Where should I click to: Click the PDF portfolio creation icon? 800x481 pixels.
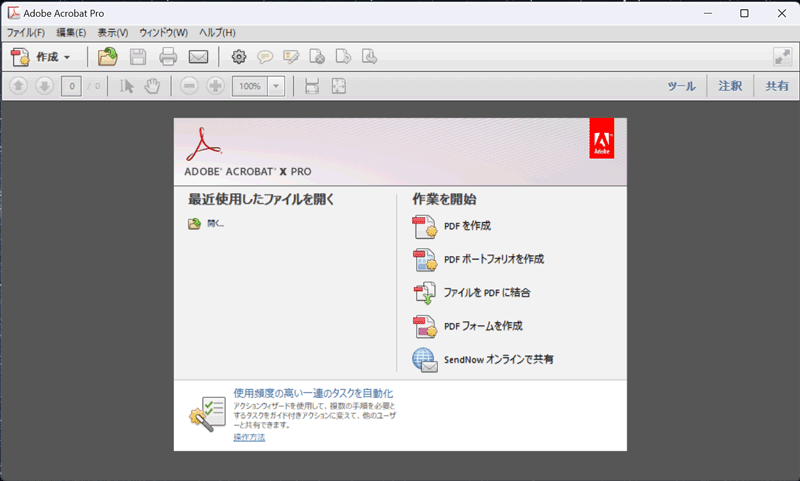[x=425, y=260]
